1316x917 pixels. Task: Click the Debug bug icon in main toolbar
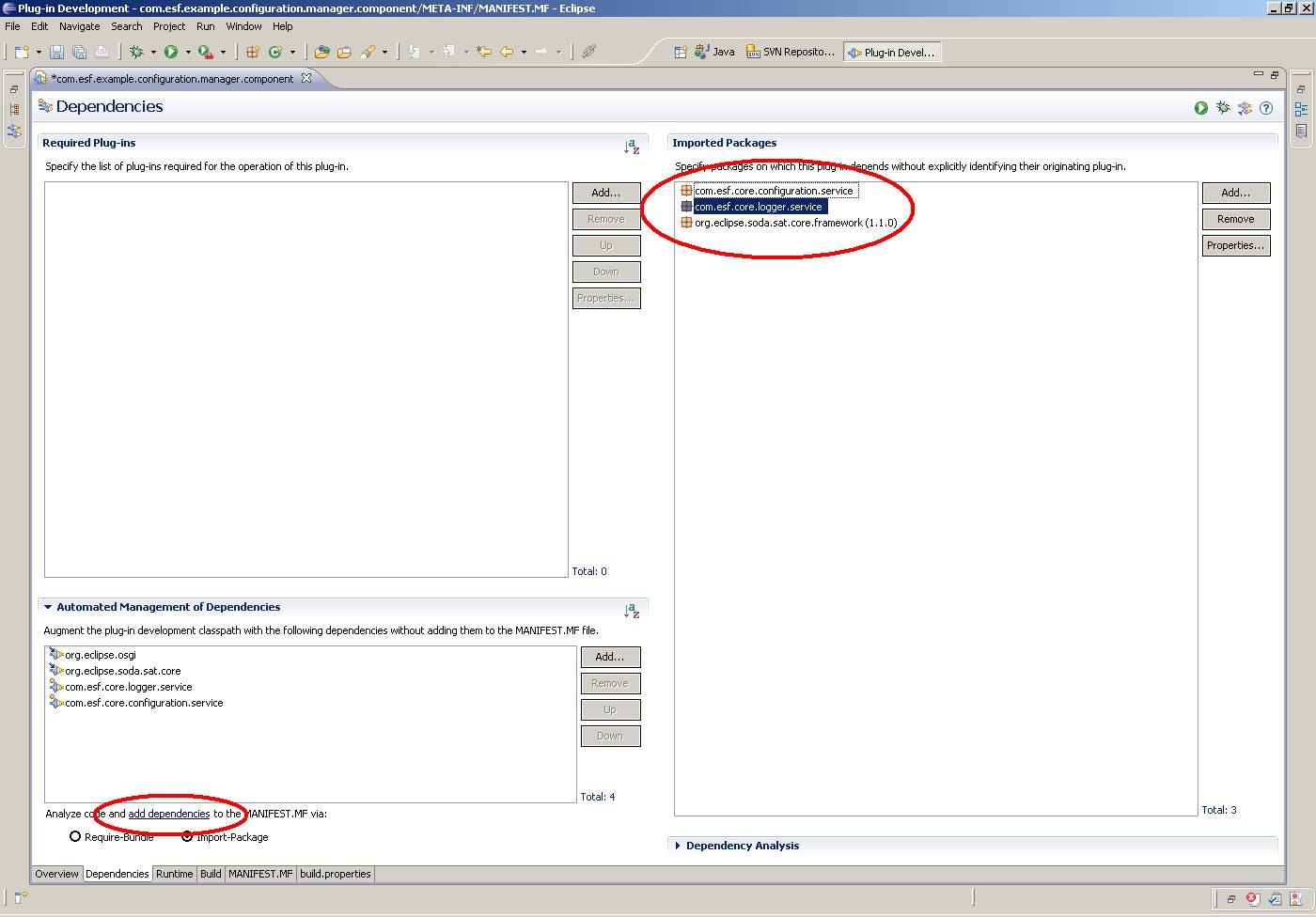[136, 52]
